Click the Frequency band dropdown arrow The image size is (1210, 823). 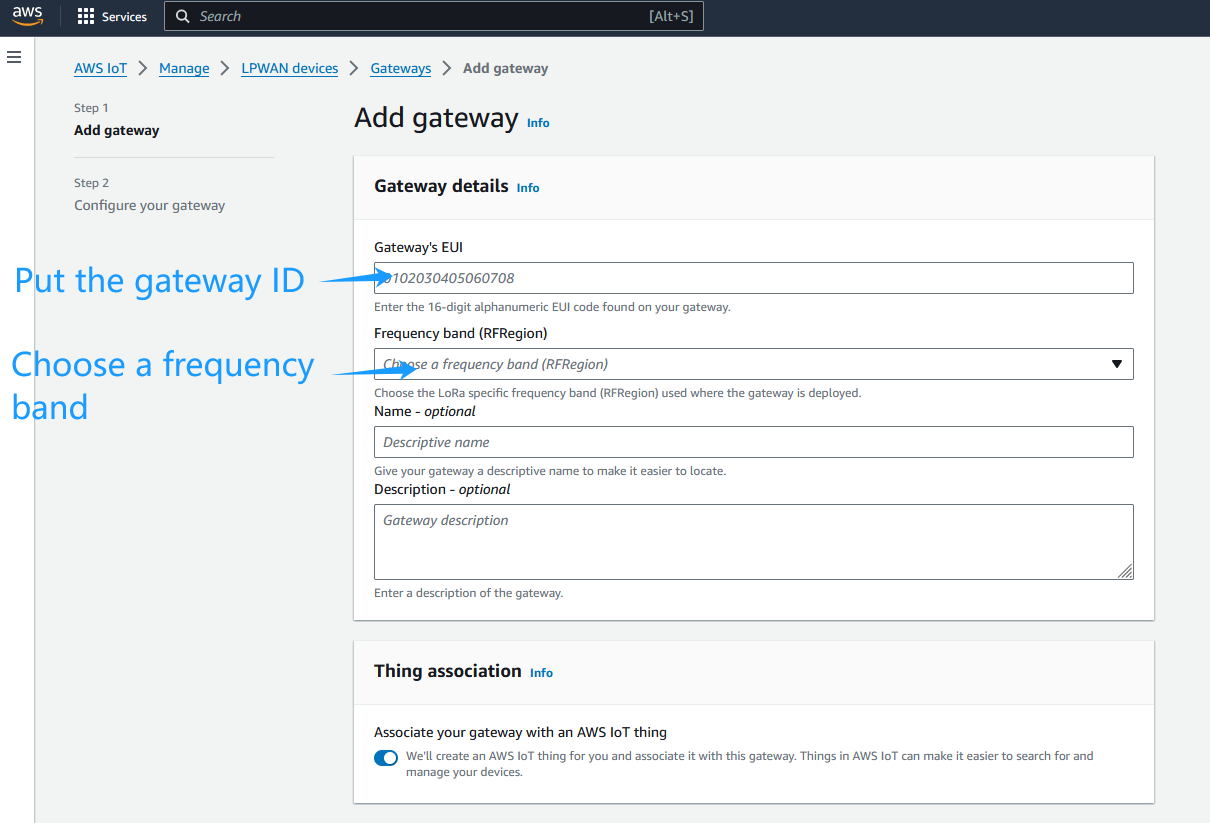[1117, 364]
